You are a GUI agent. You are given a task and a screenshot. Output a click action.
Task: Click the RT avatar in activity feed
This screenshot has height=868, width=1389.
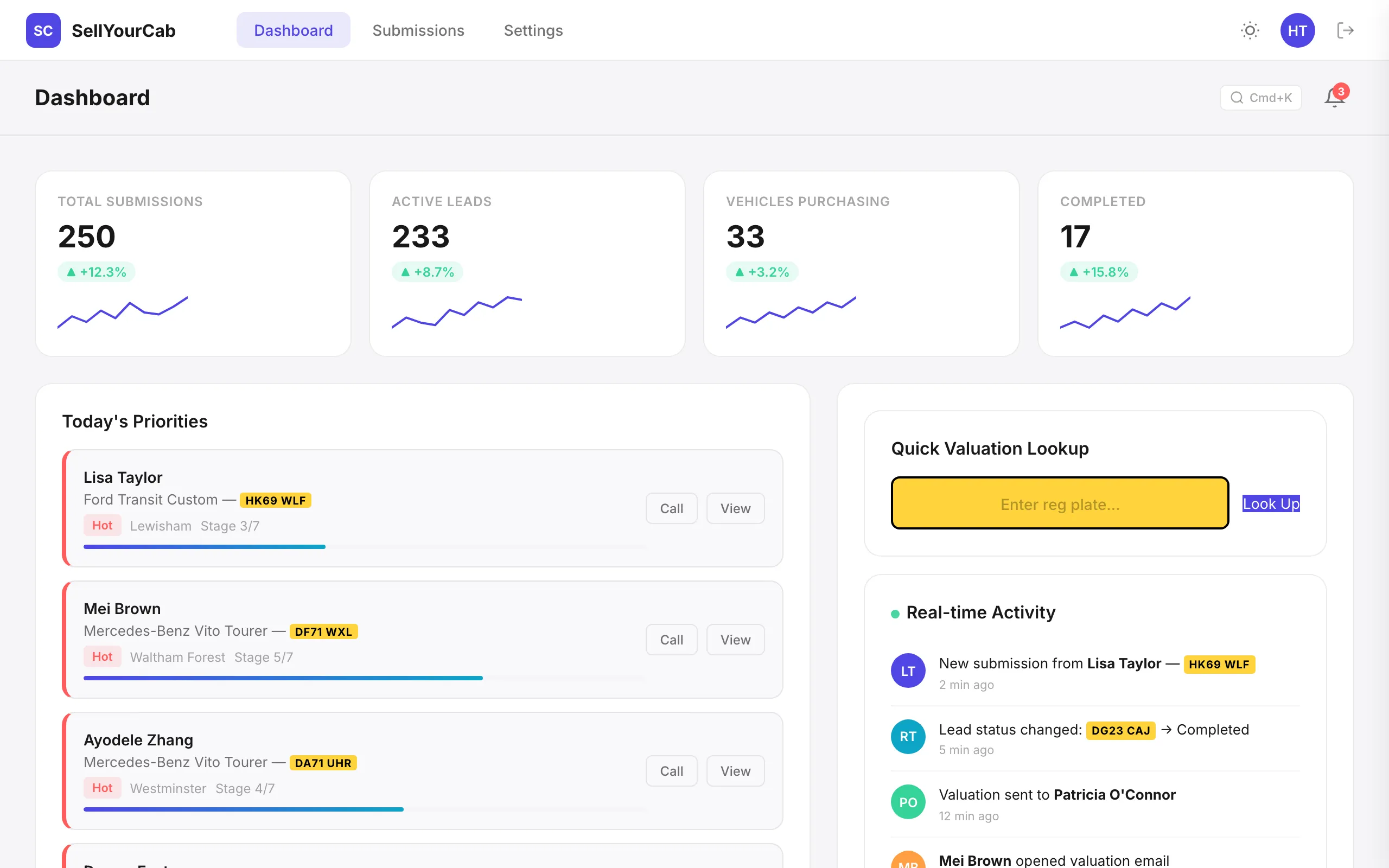coord(908,737)
